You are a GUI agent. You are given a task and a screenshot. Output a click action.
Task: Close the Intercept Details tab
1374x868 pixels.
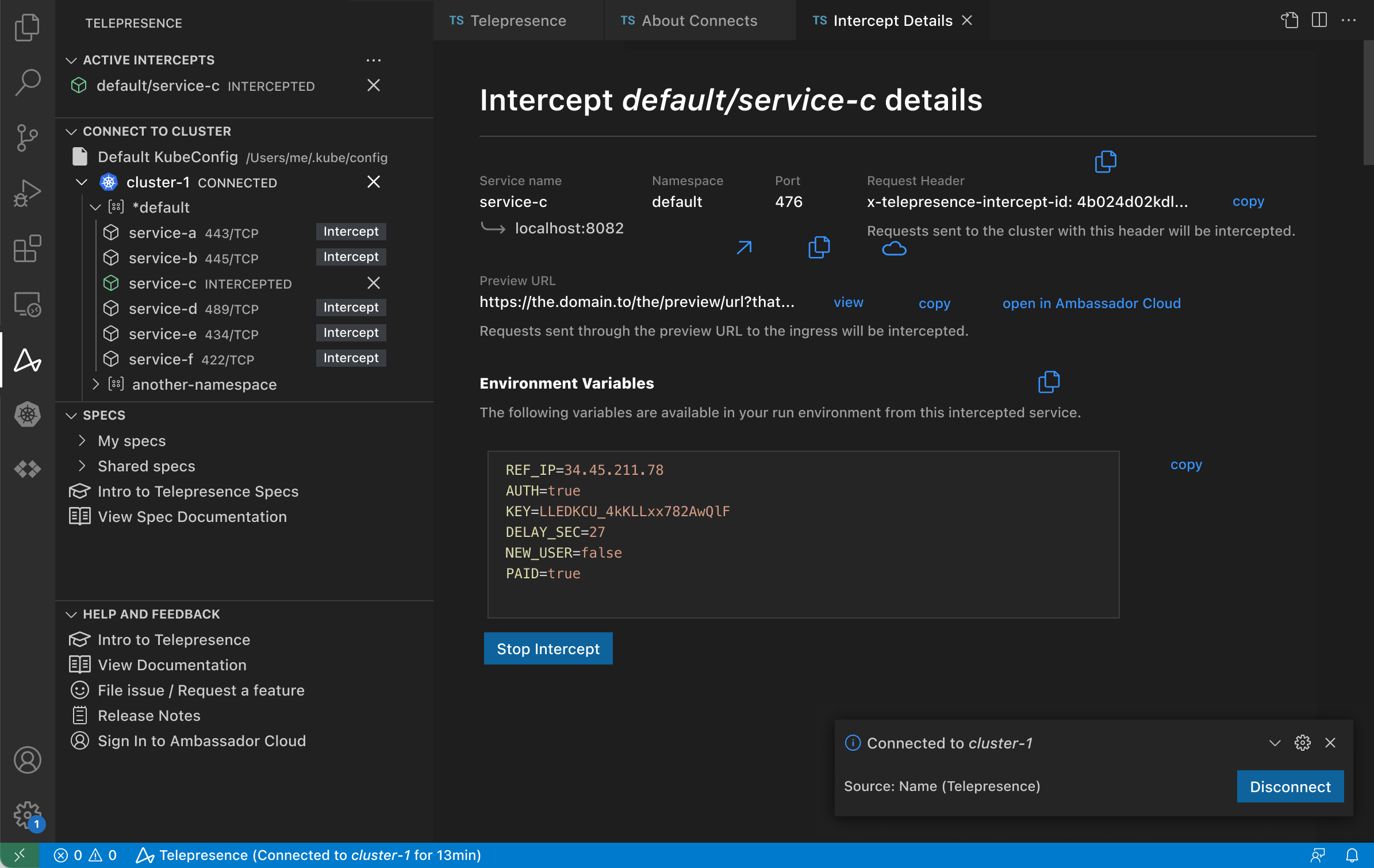pos(967,20)
